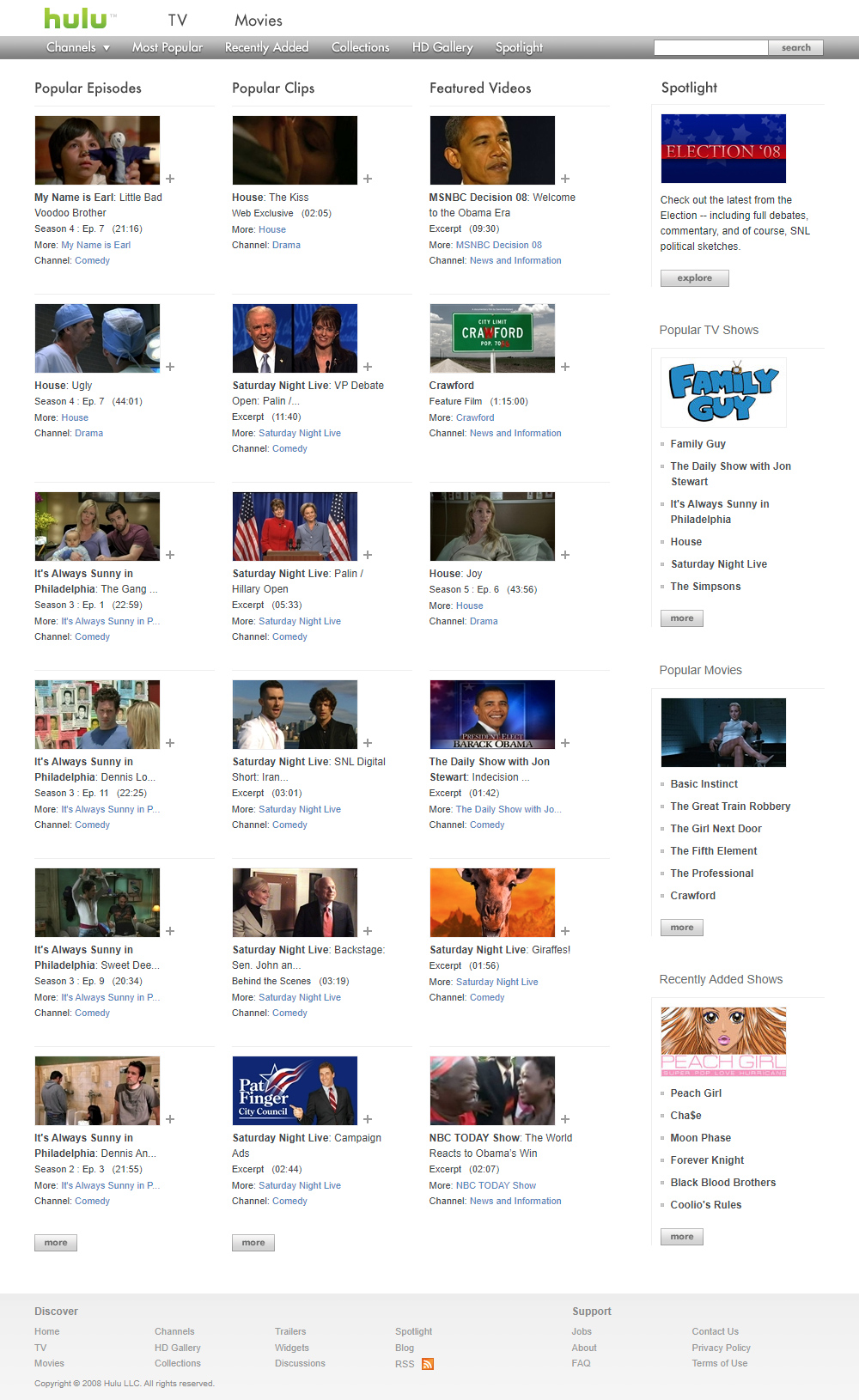Go to Most Popular in navigation bar
The image size is (859, 1400).
pos(168,47)
